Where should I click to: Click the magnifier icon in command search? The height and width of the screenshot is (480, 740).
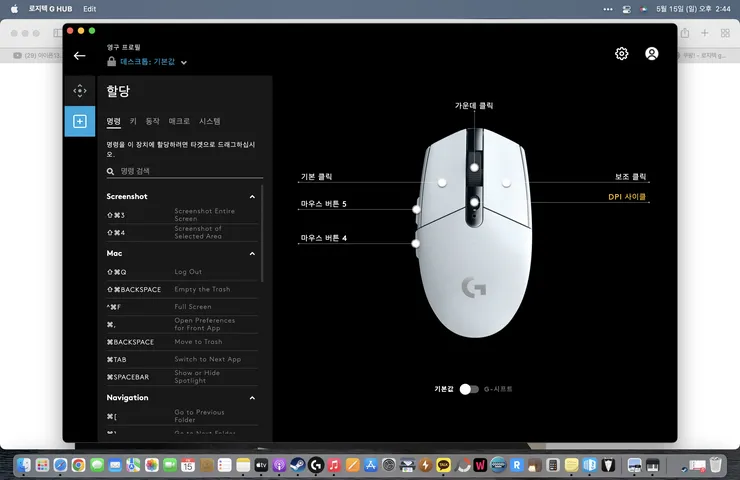[110, 171]
